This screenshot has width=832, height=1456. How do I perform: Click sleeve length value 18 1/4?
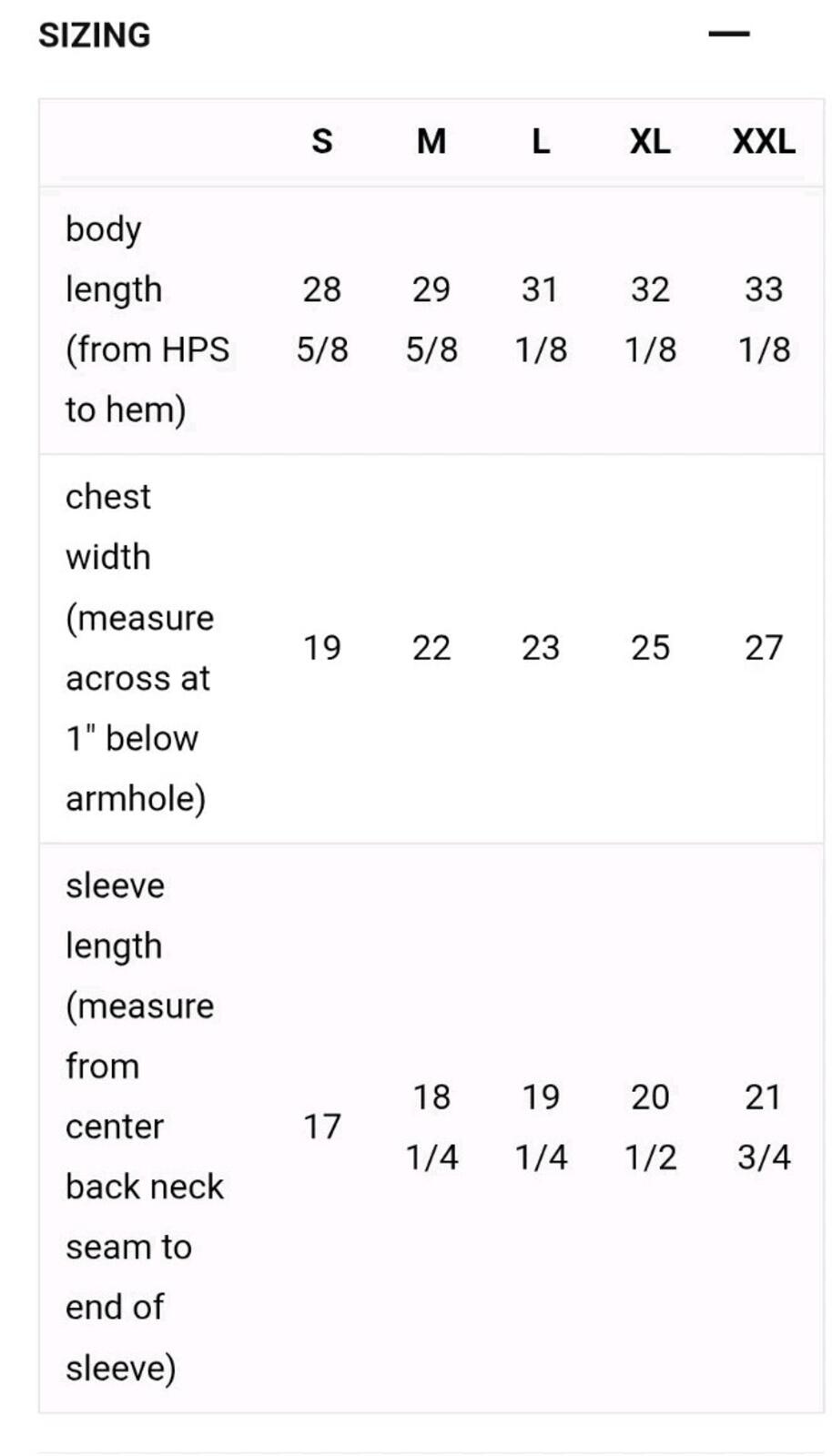pyautogui.click(x=431, y=1127)
